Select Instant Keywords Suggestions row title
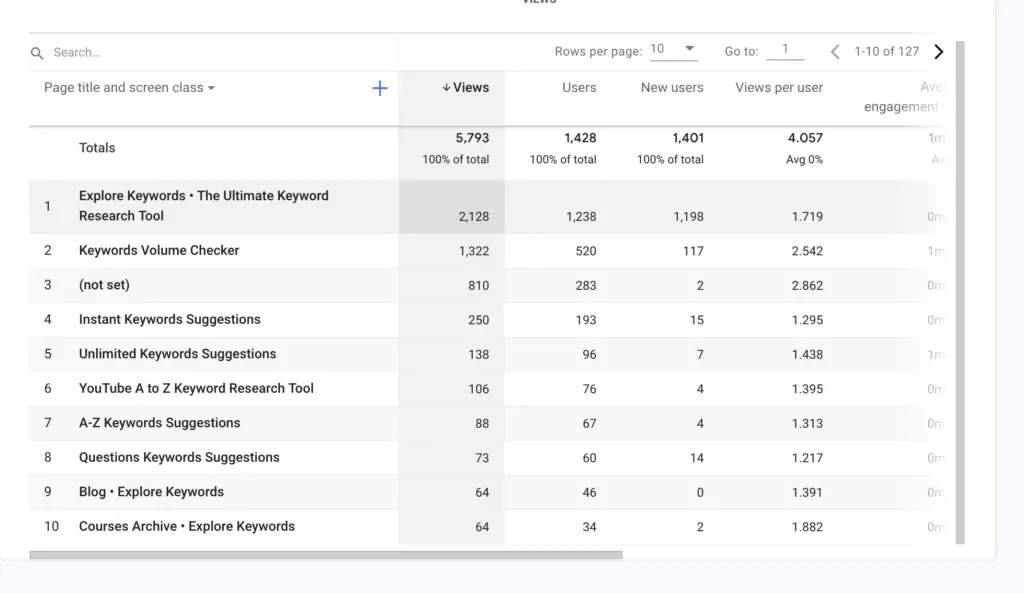The height and width of the screenshot is (593, 1024). click(169, 319)
